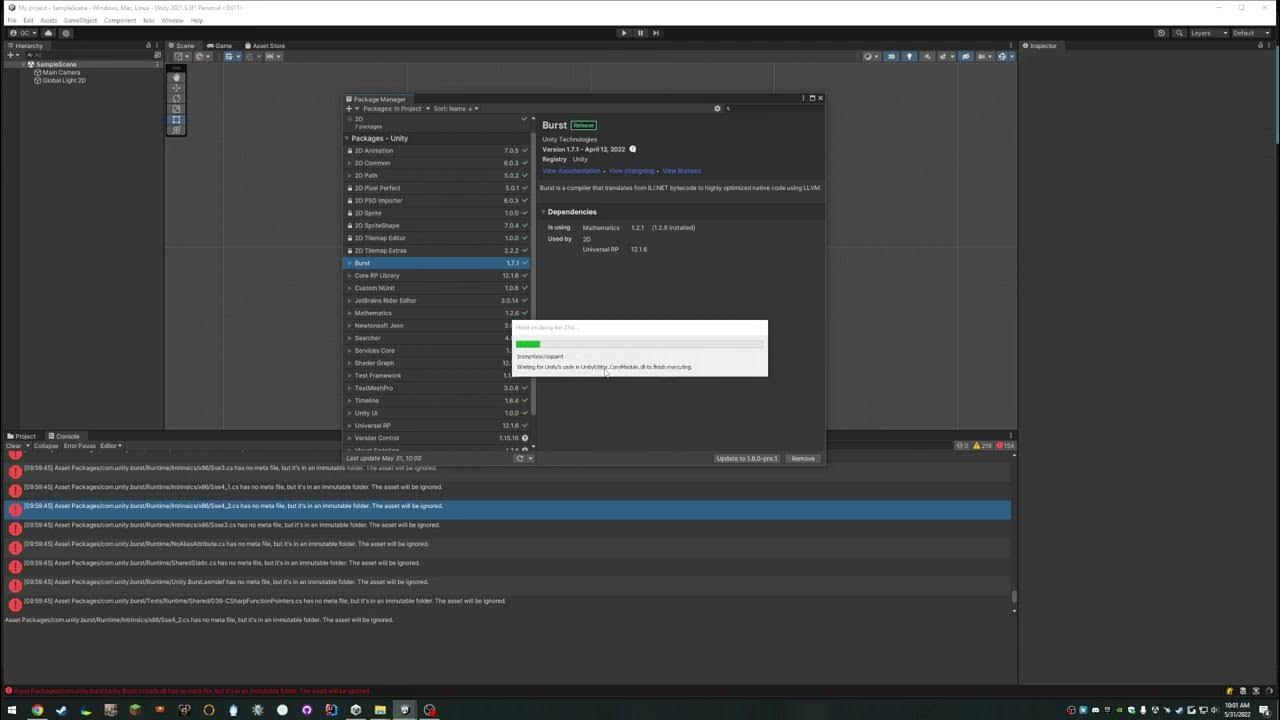Select the Hand view tool
This screenshot has width=1280, height=720.
176,77
